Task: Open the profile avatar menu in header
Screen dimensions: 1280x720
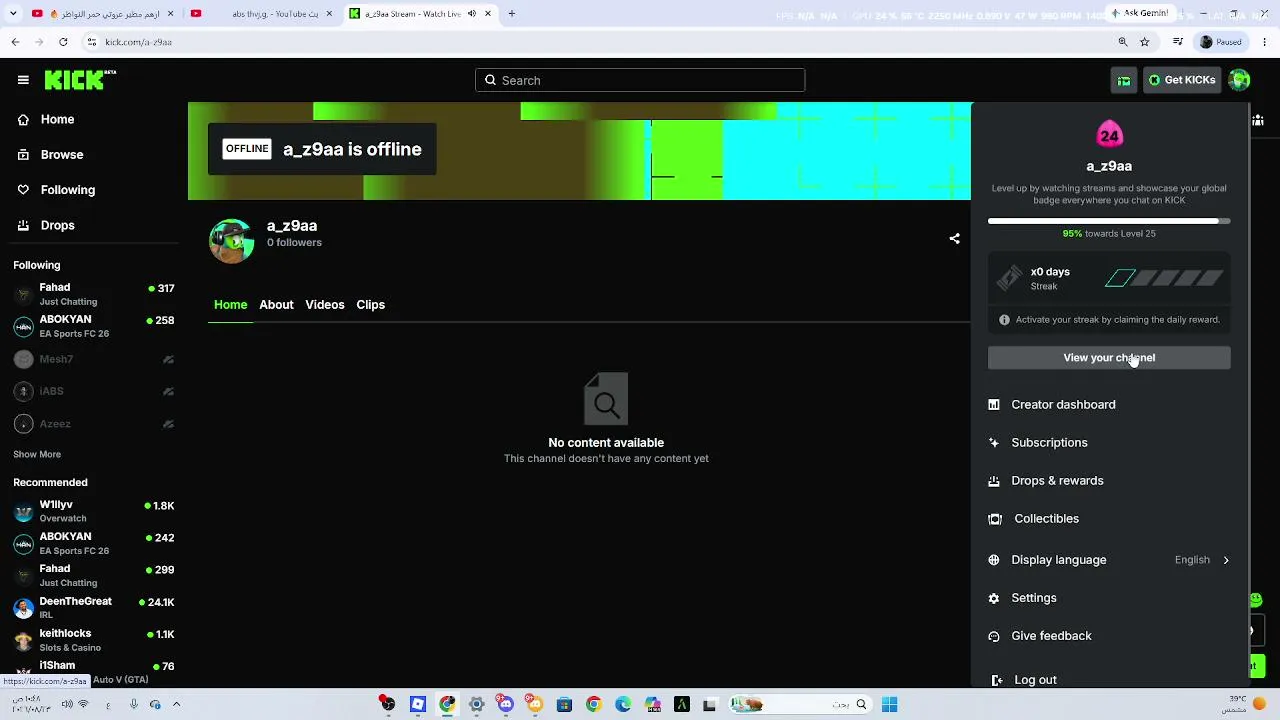Action: click(x=1239, y=80)
